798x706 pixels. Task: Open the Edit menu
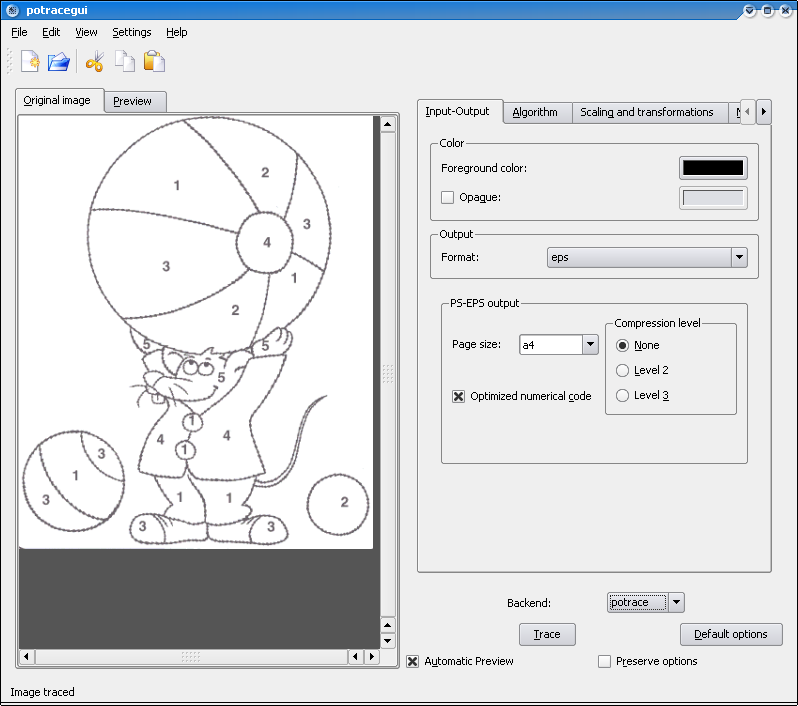[51, 33]
